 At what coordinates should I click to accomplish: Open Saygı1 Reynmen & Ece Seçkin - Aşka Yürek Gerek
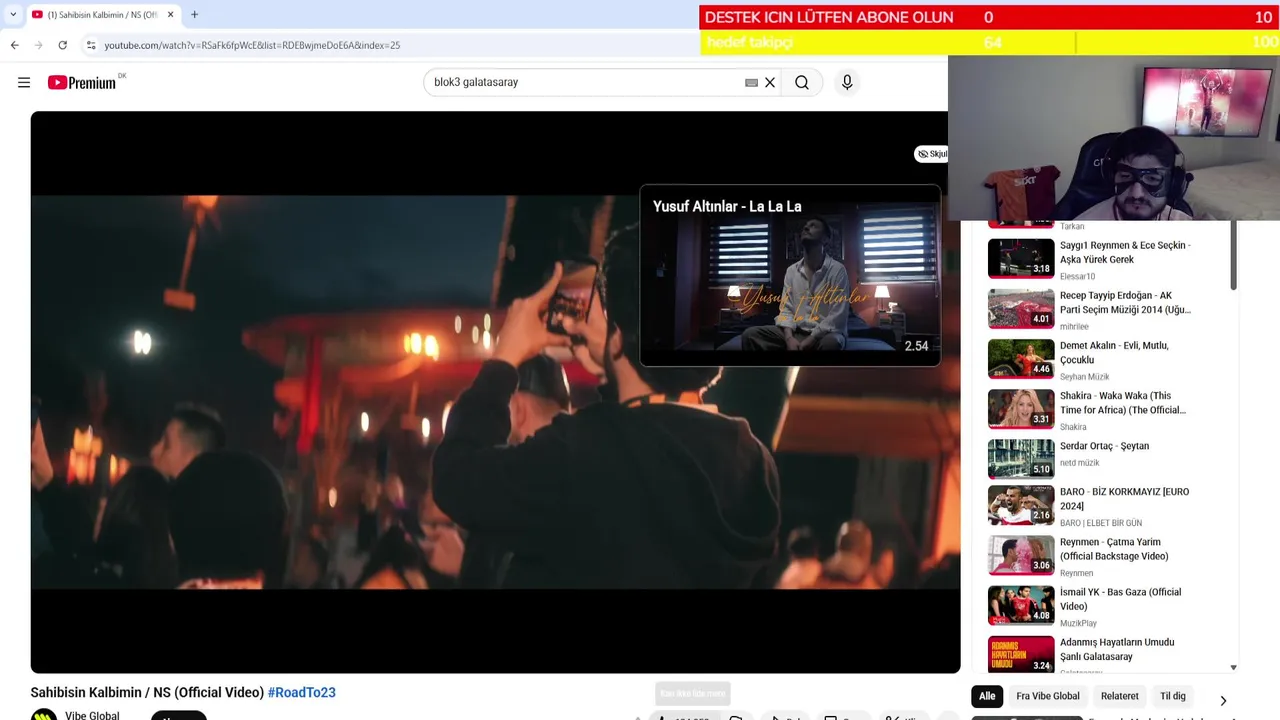tap(1125, 252)
